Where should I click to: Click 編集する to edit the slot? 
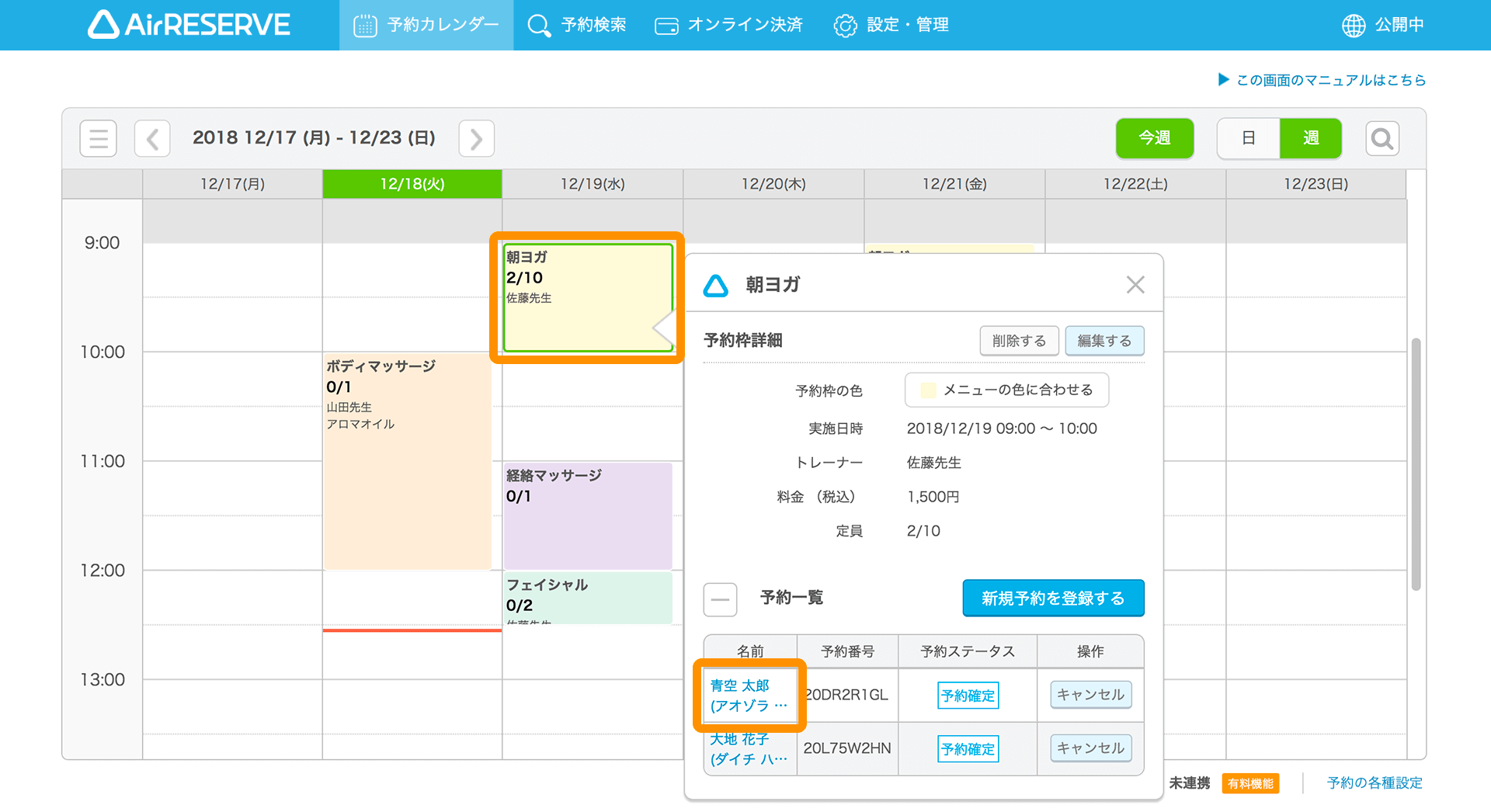(x=1103, y=341)
